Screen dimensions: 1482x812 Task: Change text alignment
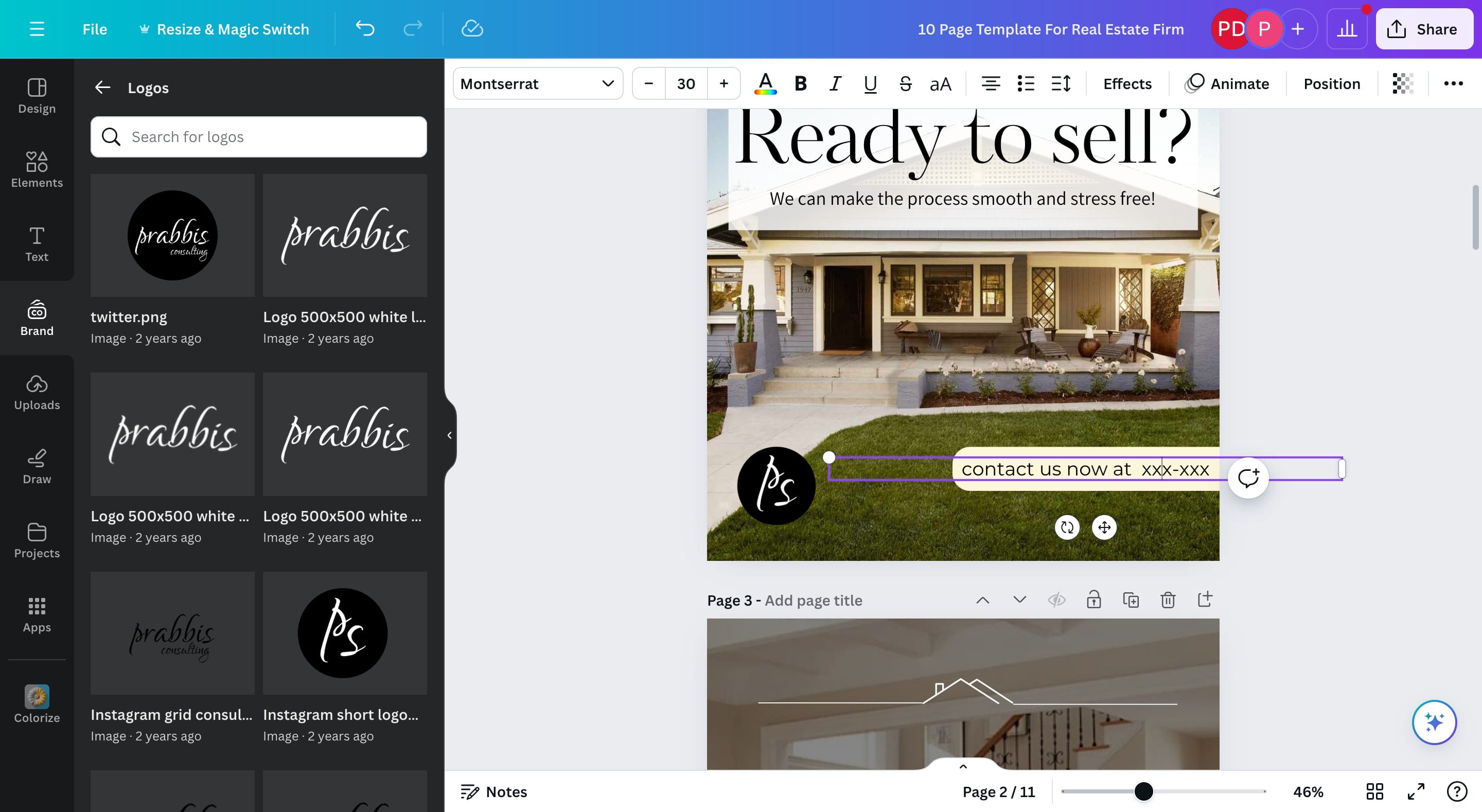point(990,84)
